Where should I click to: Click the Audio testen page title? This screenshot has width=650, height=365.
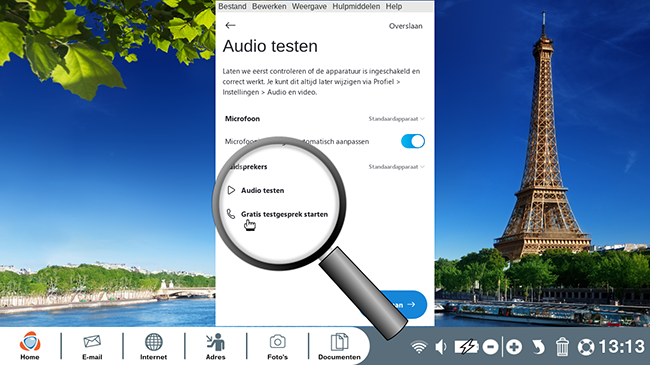[270, 46]
